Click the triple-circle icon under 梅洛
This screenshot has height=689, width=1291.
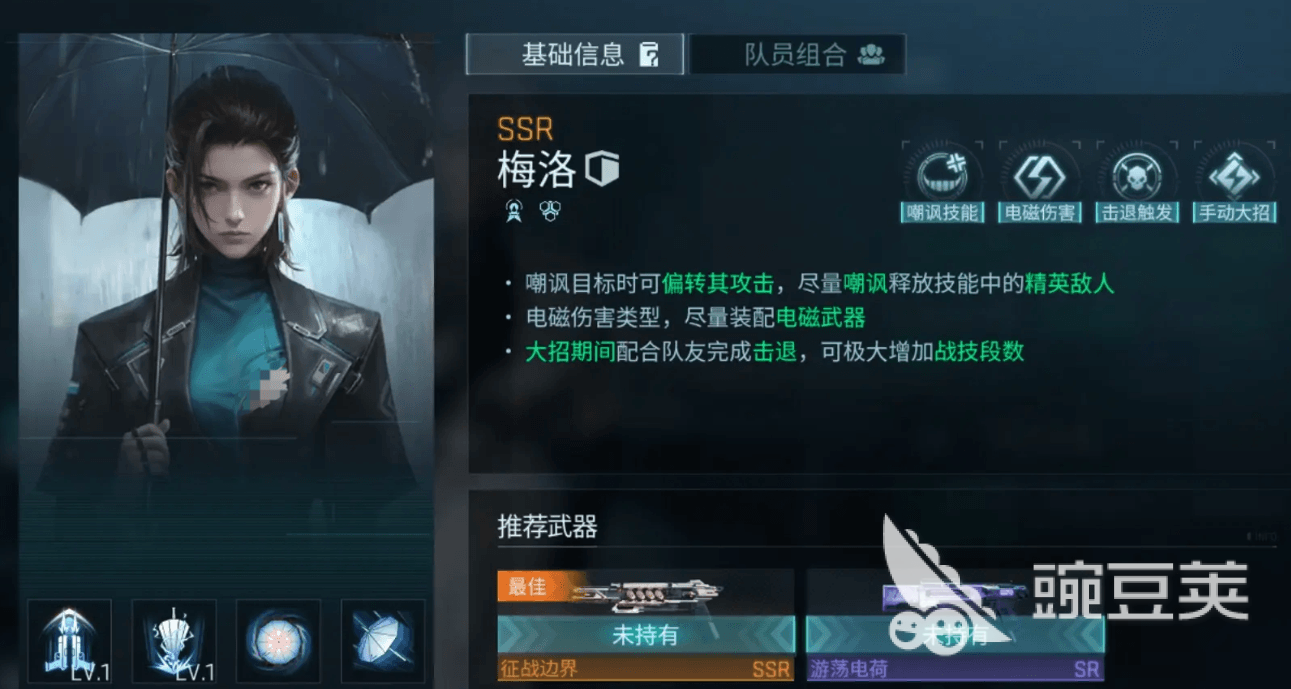548,209
